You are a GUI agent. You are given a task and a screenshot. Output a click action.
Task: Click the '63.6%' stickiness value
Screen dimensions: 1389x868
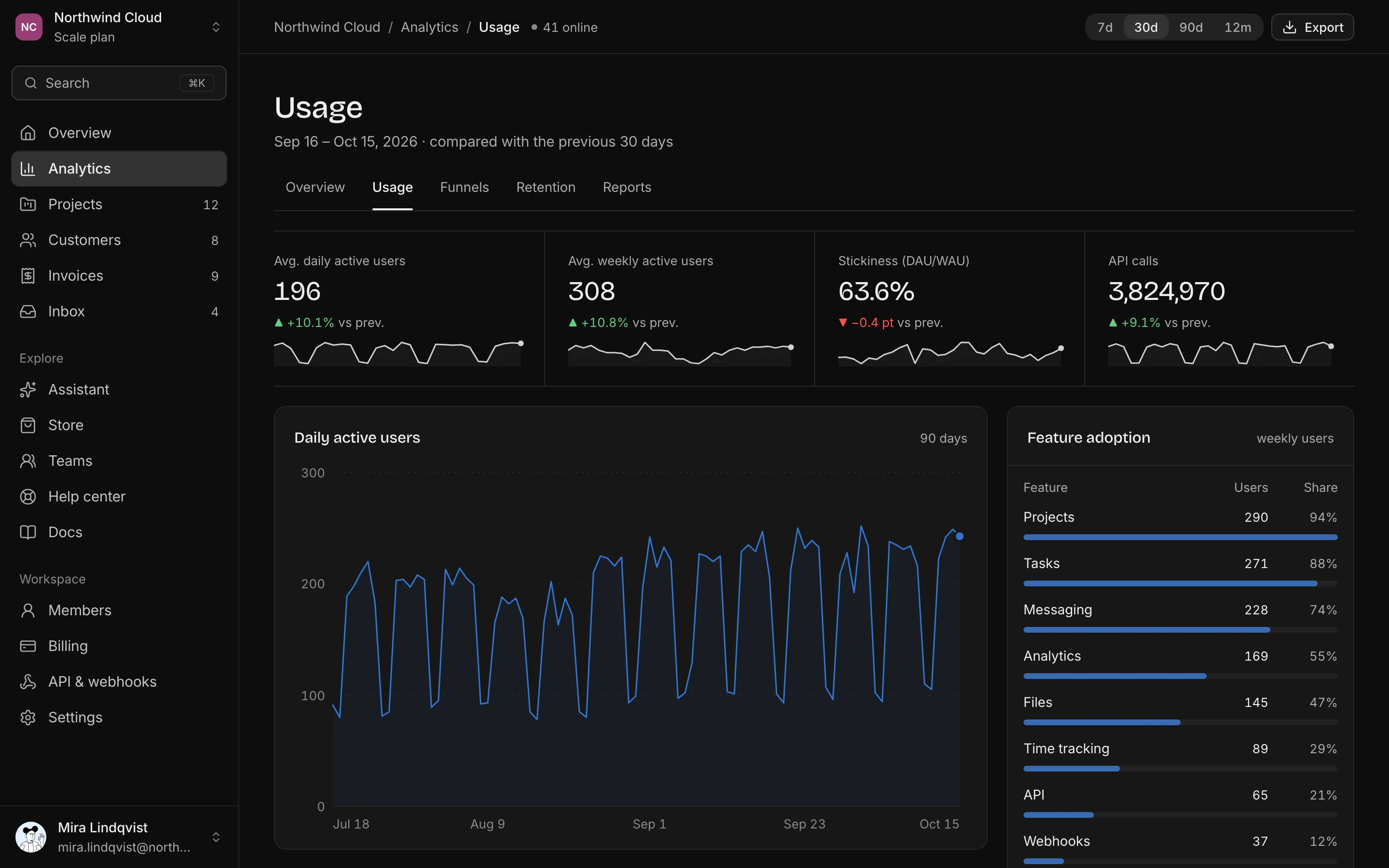coord(876,291)
